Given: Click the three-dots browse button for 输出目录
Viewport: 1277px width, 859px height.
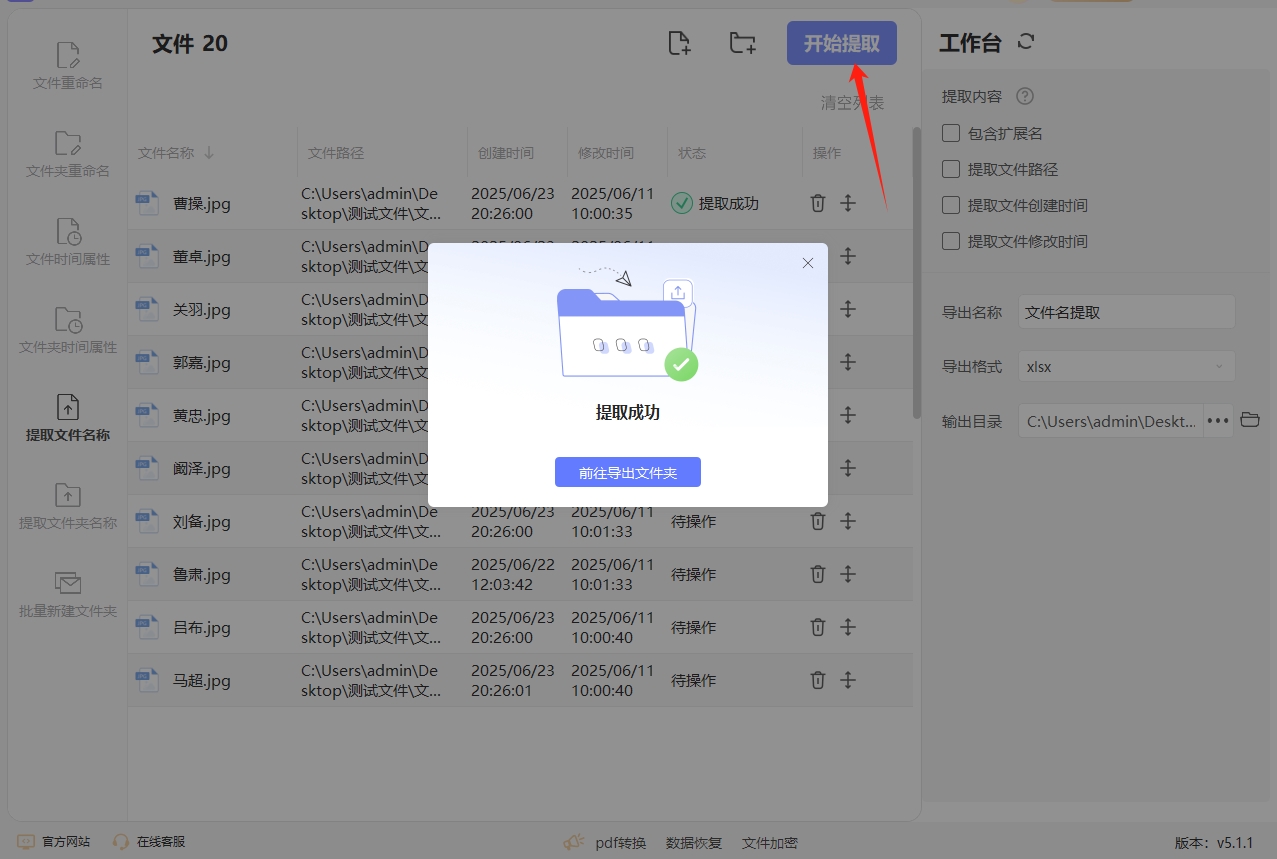Looking at the screenshot, I should pyautogui.click(x=1218, y=420).
